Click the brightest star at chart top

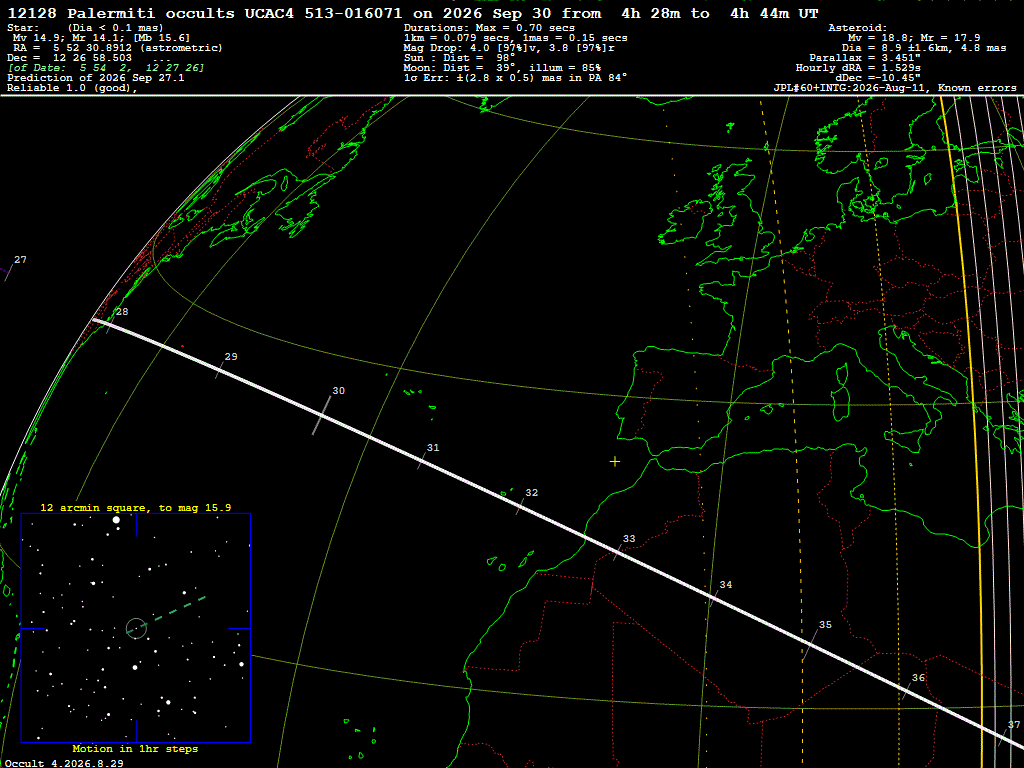point(116,520)
